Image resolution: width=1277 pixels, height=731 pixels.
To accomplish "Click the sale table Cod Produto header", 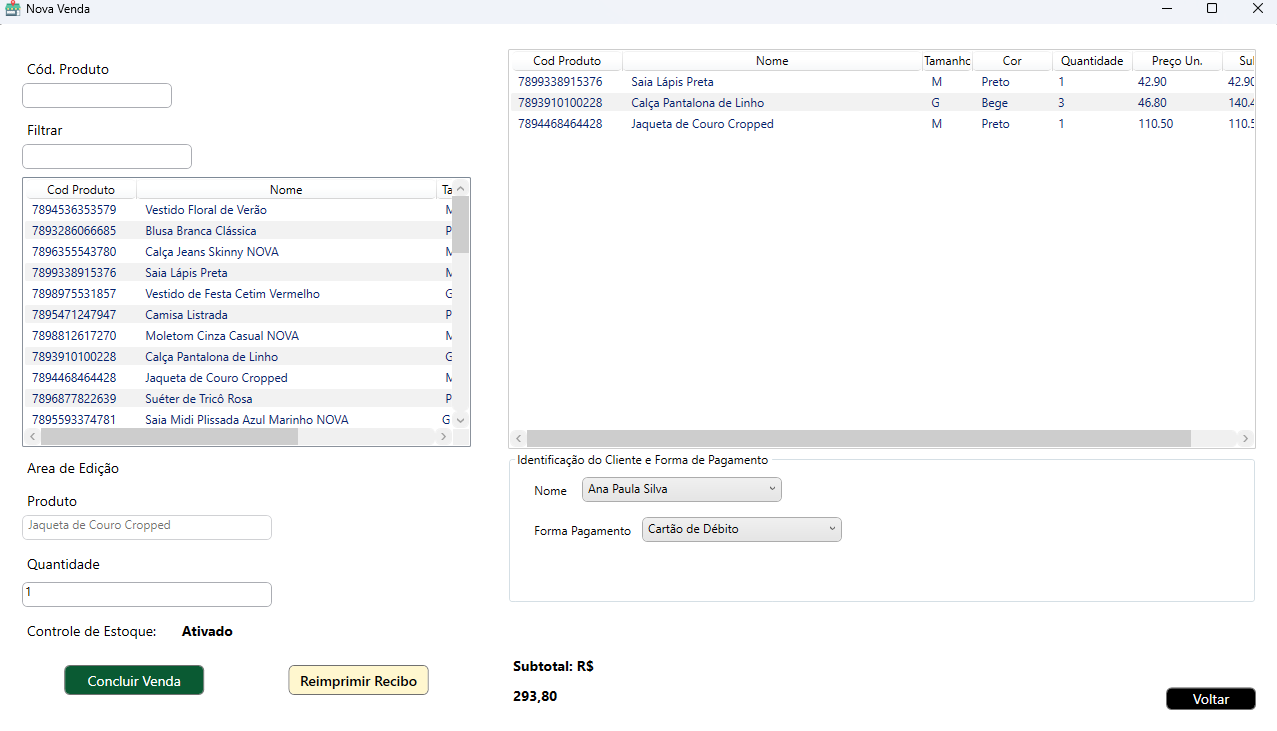I will coord(566,61).
